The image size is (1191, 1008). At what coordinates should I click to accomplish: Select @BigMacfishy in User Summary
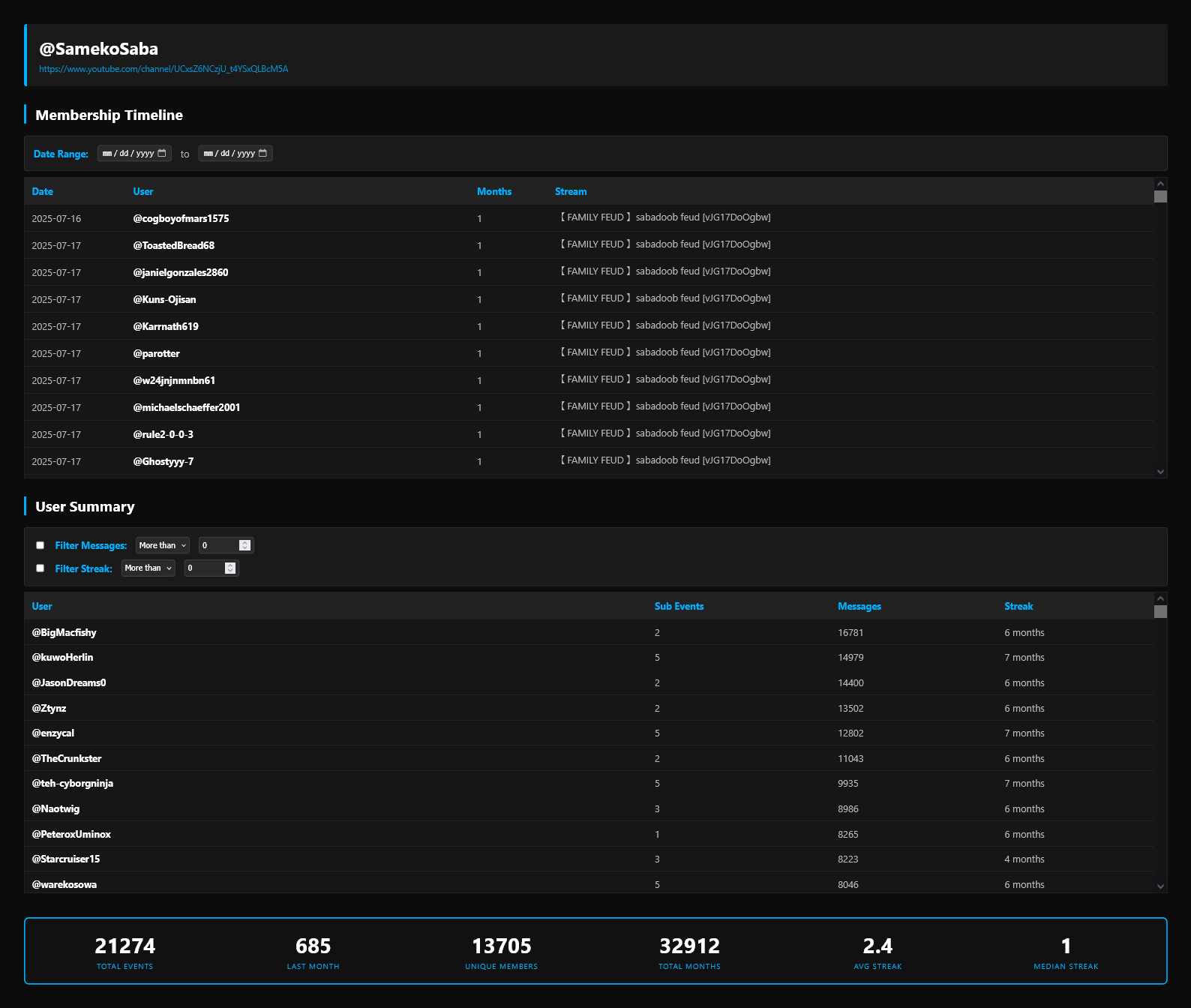(64, 632)
